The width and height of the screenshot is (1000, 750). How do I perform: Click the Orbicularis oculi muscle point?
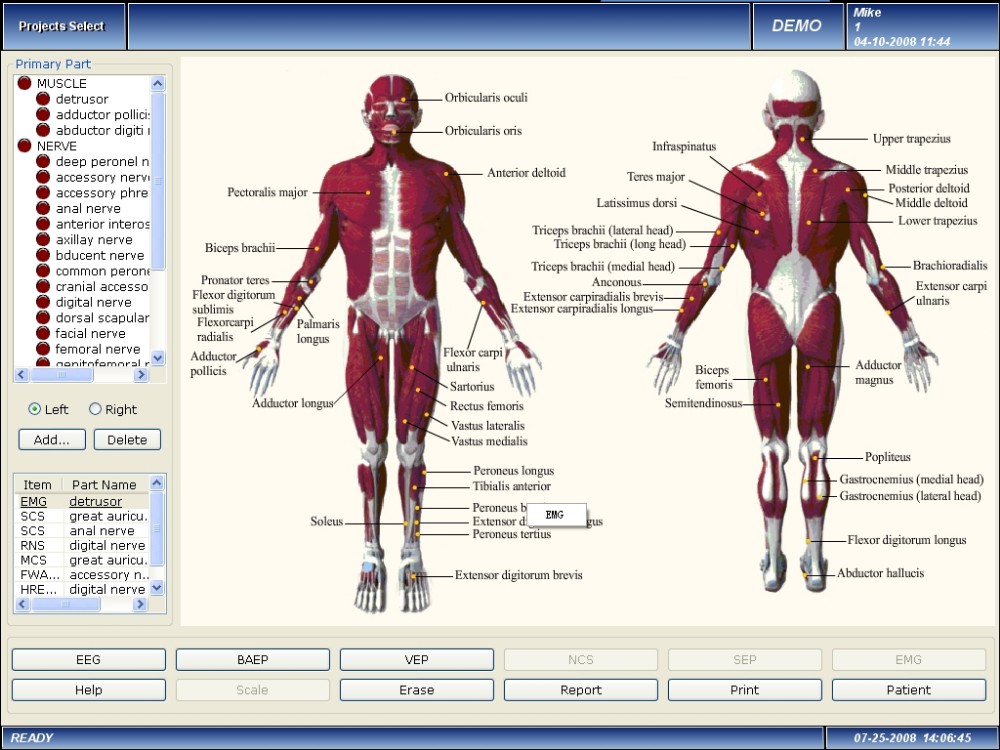tap(403, 99)
